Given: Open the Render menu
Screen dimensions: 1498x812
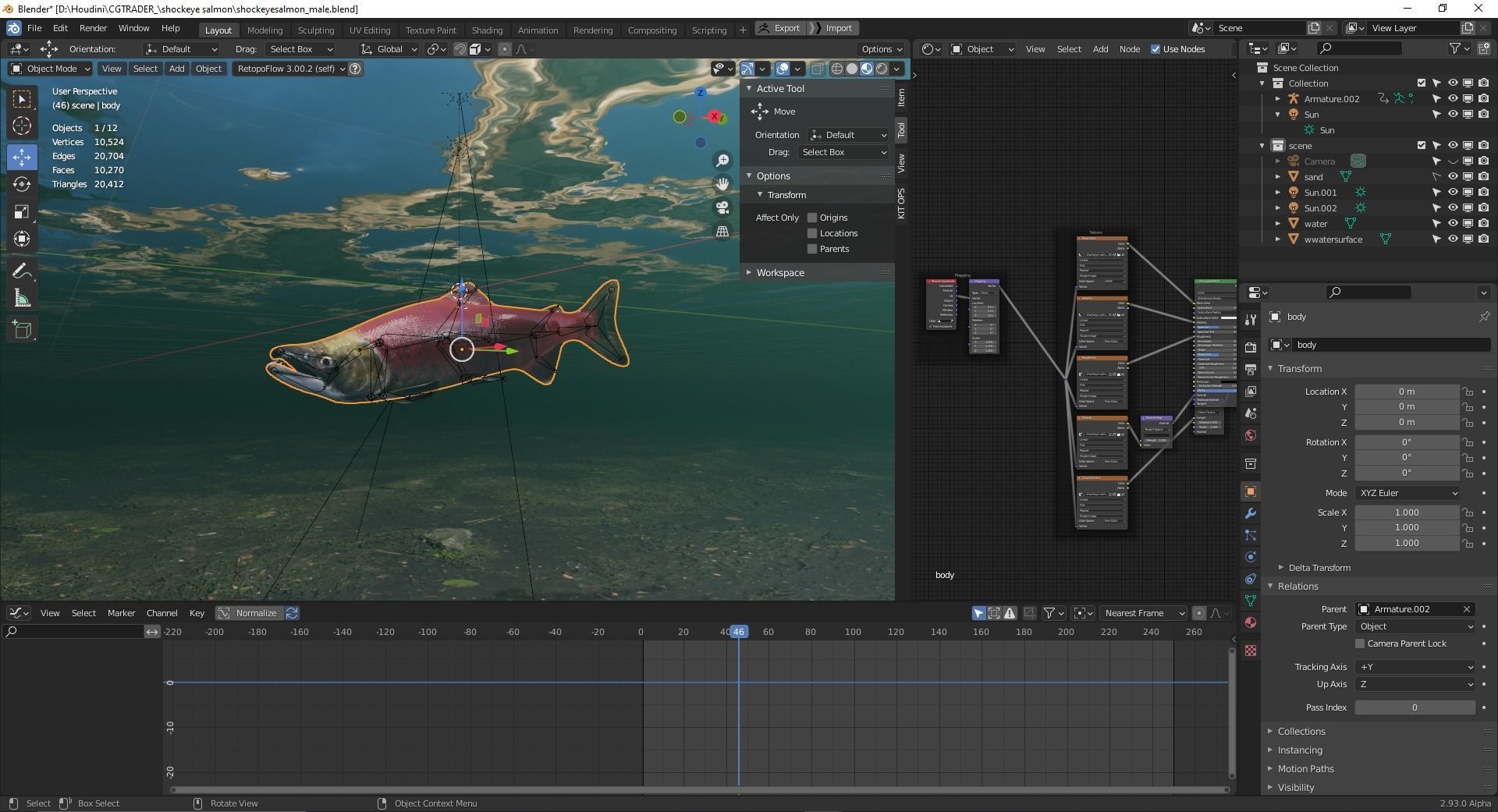Looking at the screenshot, I should click(93, 28).
